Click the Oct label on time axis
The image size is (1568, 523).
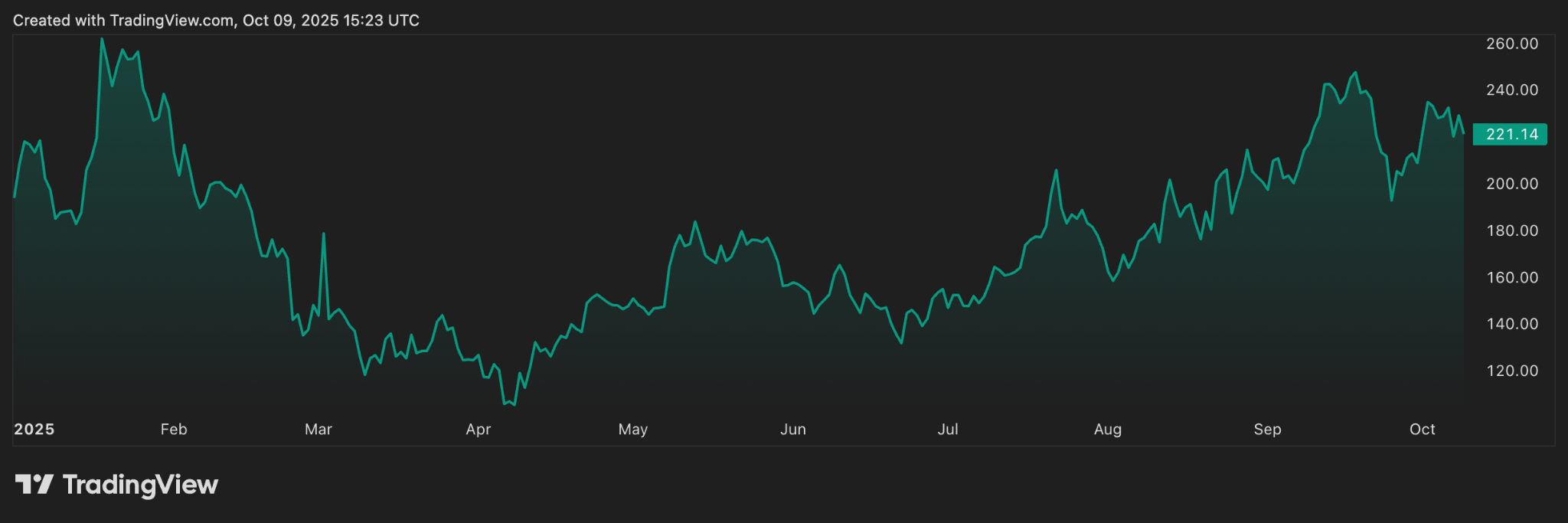[1423, 430]
